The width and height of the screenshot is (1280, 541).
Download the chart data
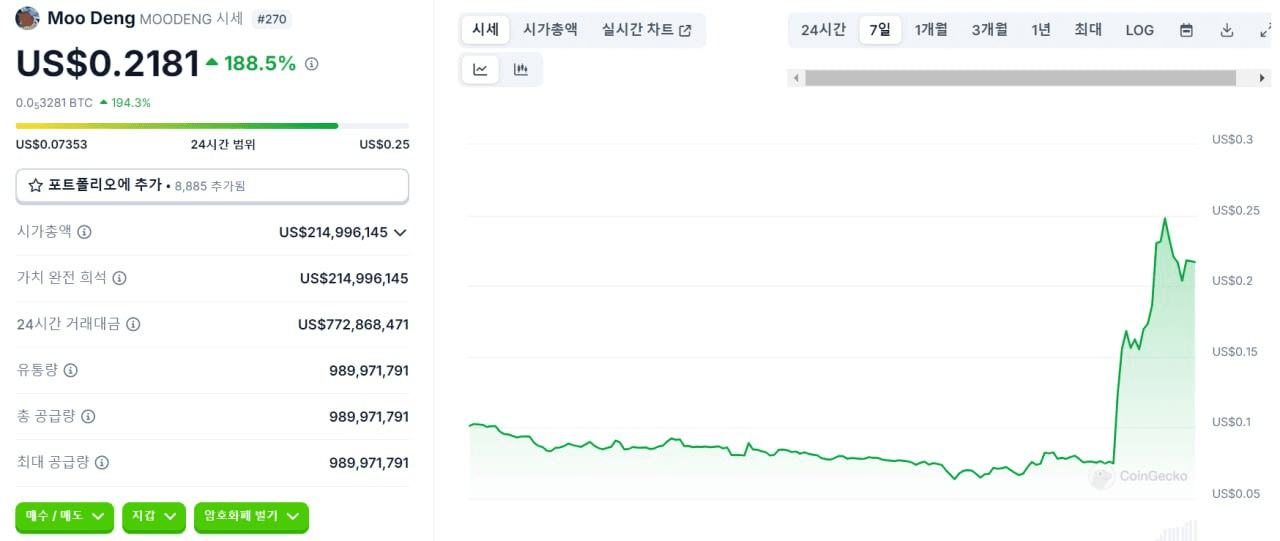(x=1227, y=30)
